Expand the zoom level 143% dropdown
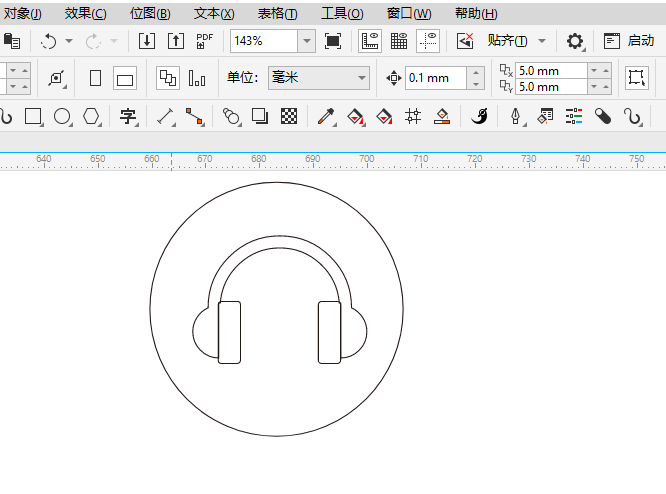 306,41
